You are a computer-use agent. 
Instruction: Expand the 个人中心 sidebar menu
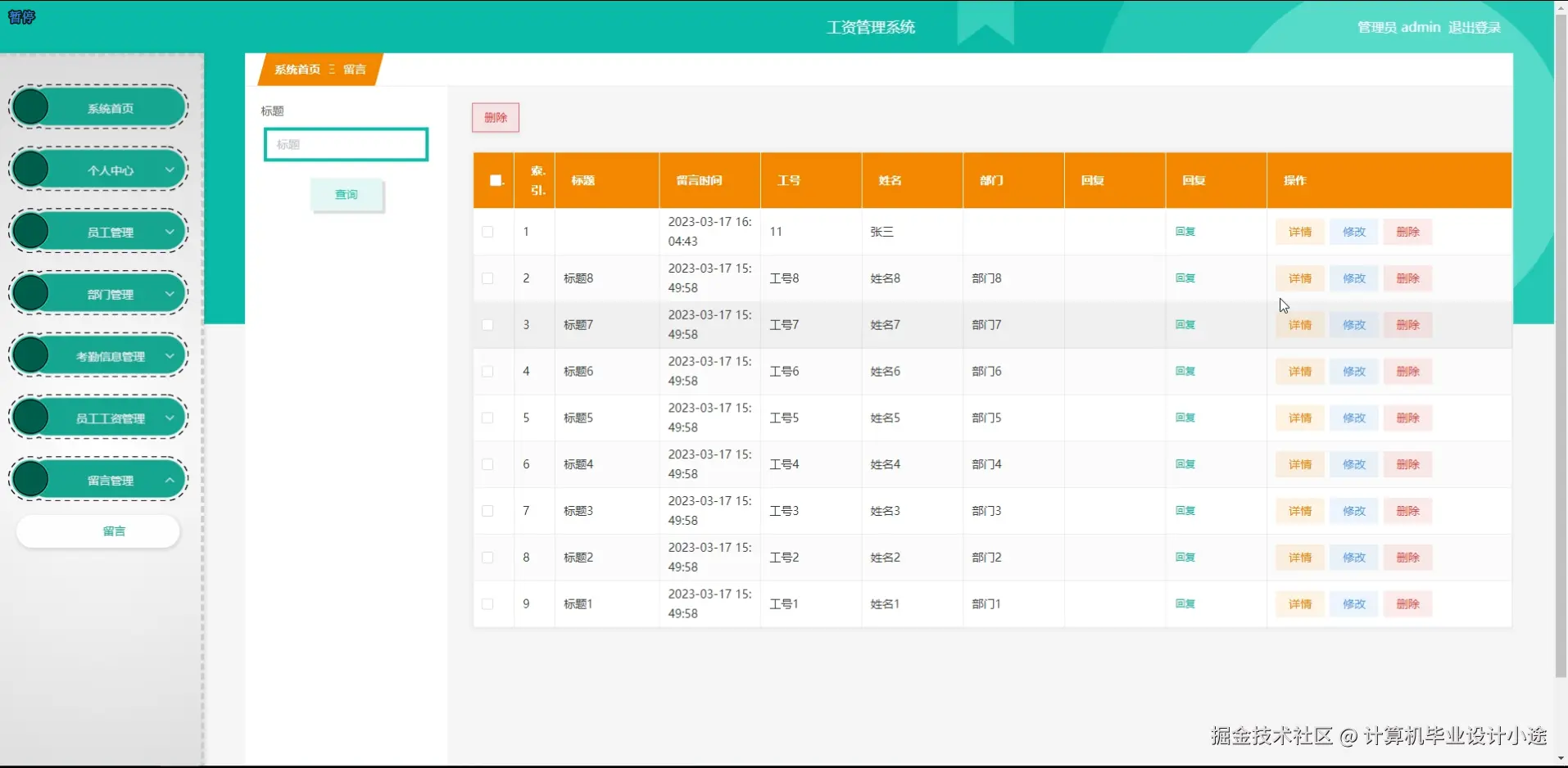tap(98, 170)
